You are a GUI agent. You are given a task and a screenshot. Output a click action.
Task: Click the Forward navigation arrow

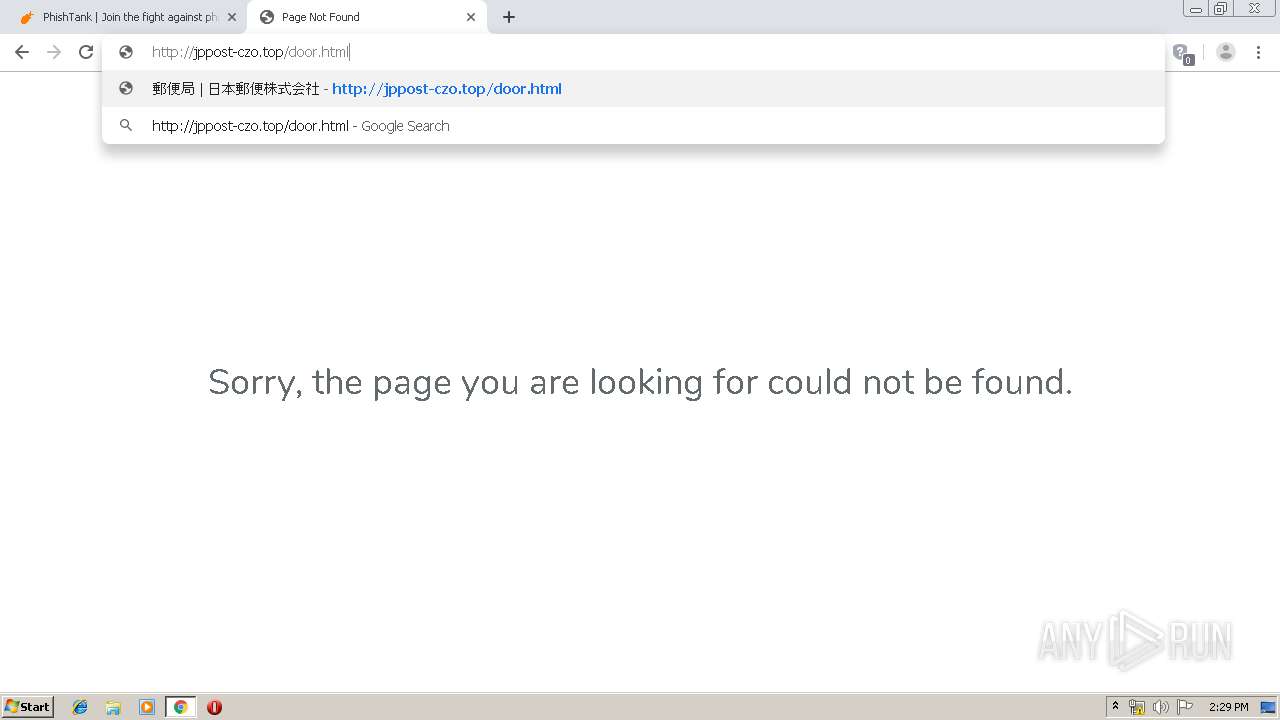(x=54, y=52)
